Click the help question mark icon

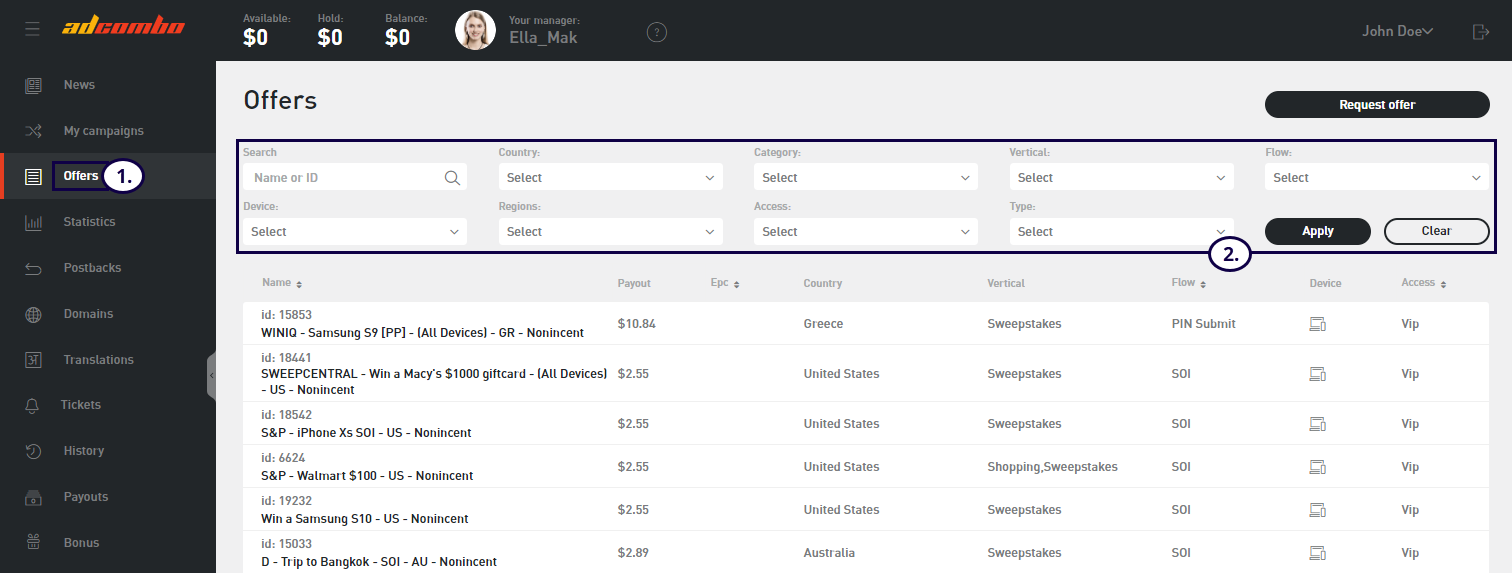pos(657,32)
